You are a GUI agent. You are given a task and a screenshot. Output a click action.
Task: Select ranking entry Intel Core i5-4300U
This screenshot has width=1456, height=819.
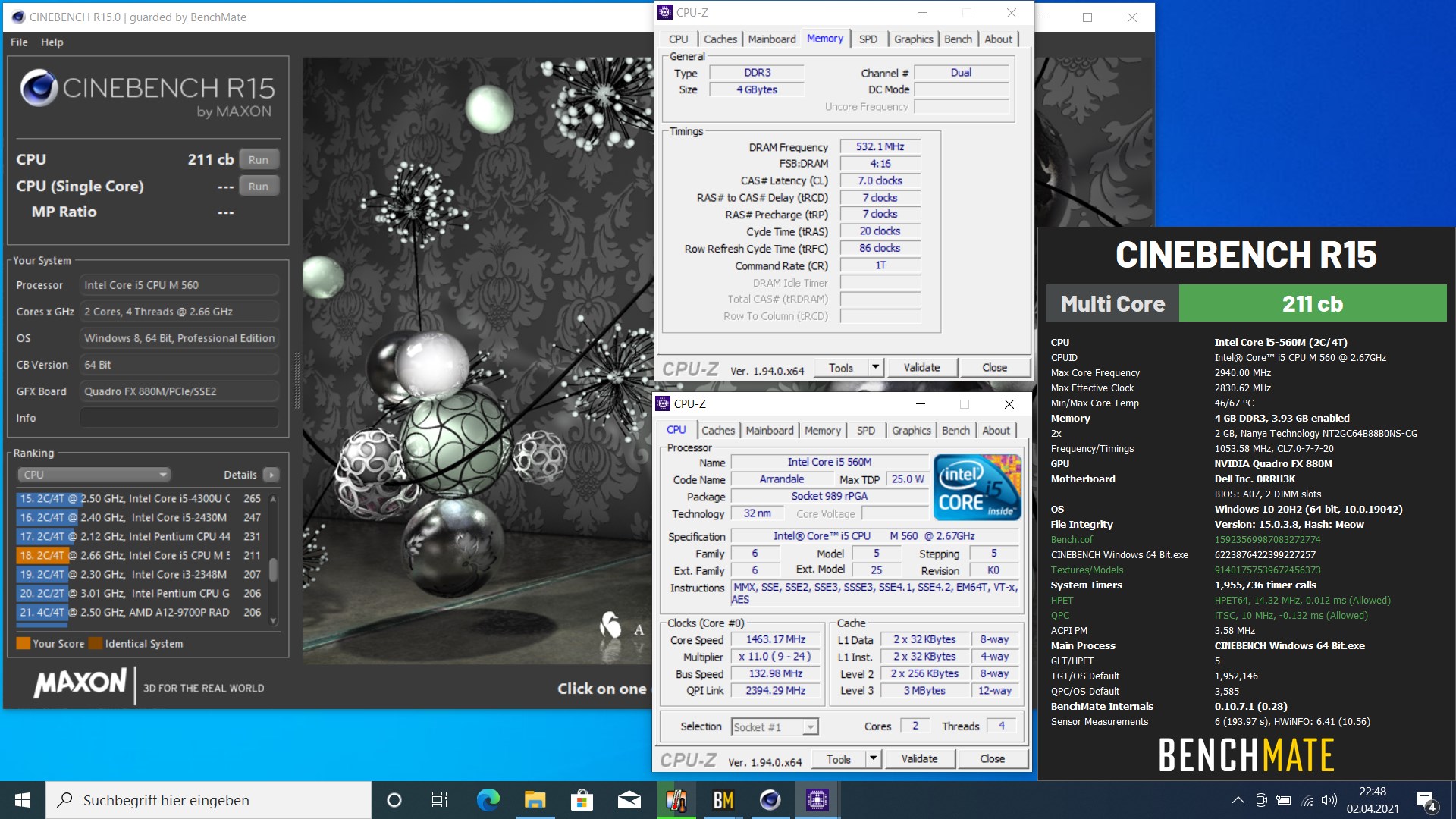(x=140, y=499)
